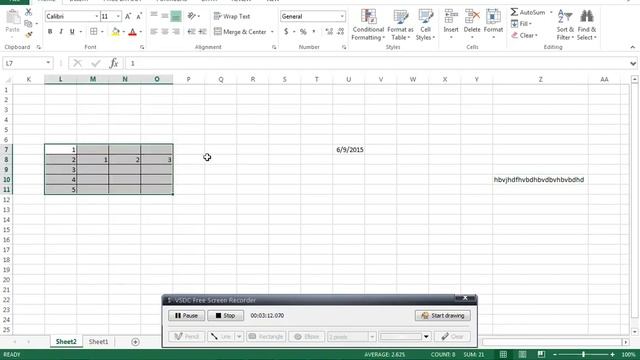Viewport: 640px width, 360px height.
Task: Select Normal view icon in status bar
Action: tap(503, 354)
